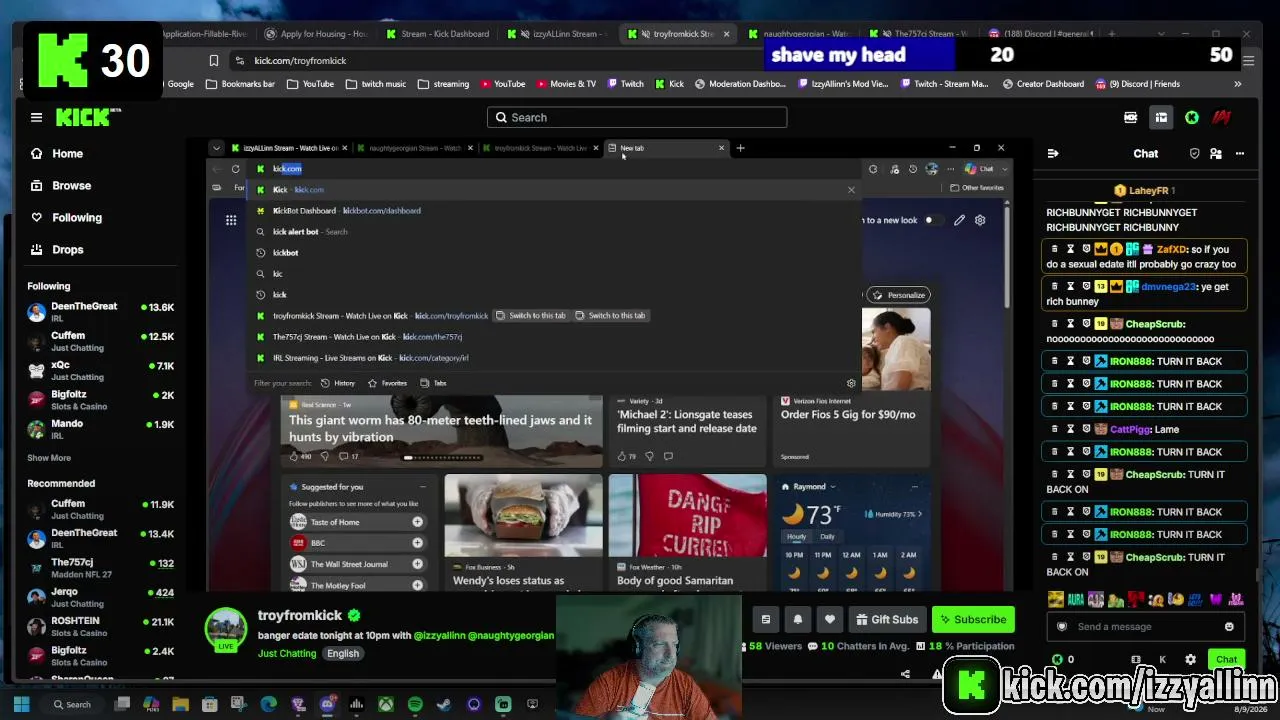Open ROSHTEIN in Recommended list
Image resolution: width=1280 pixels, height=720 pixels.
point(100,627)
